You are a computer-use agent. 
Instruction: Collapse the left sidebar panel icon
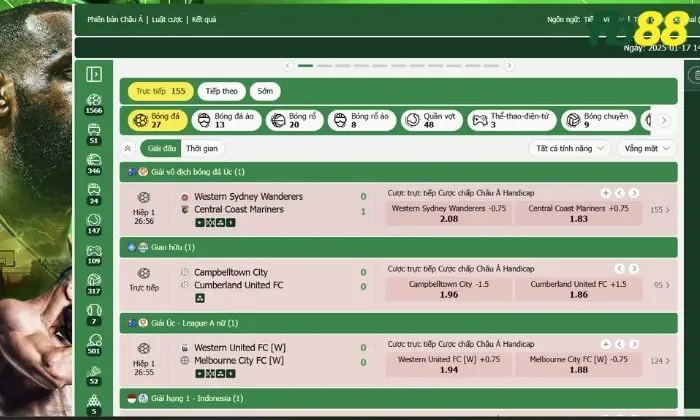(x=94, y=74)
